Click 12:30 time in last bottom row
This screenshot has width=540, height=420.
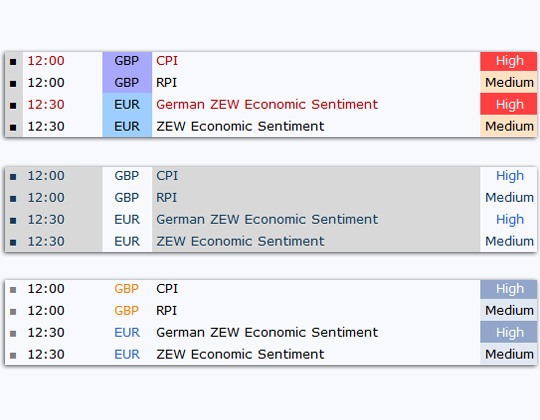[x=46, y=354]
